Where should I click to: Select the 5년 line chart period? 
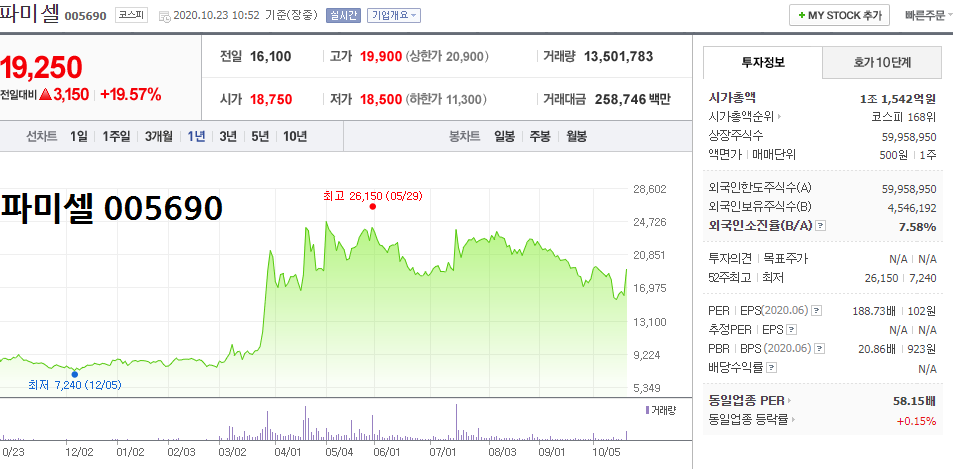coord(260,137)
